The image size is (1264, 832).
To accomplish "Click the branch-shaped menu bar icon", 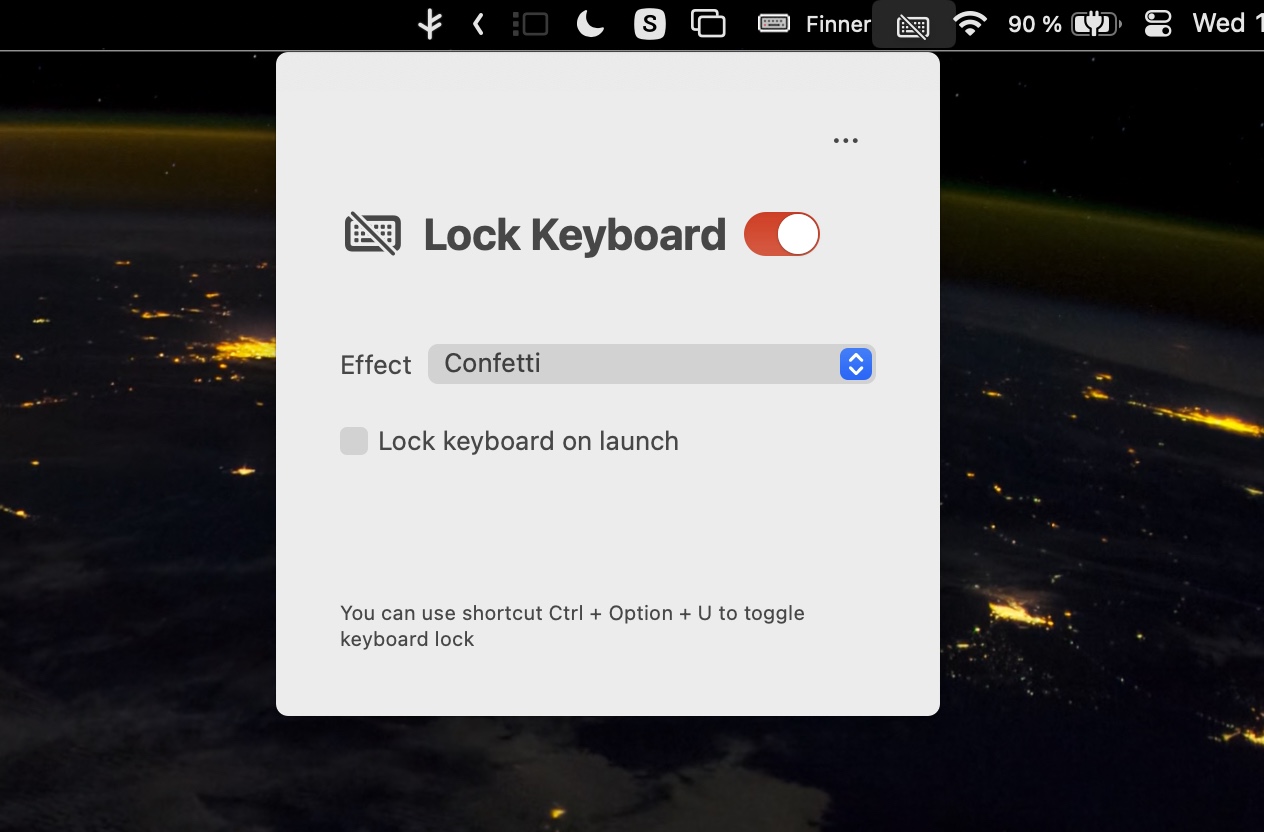I will click(430, 24).
